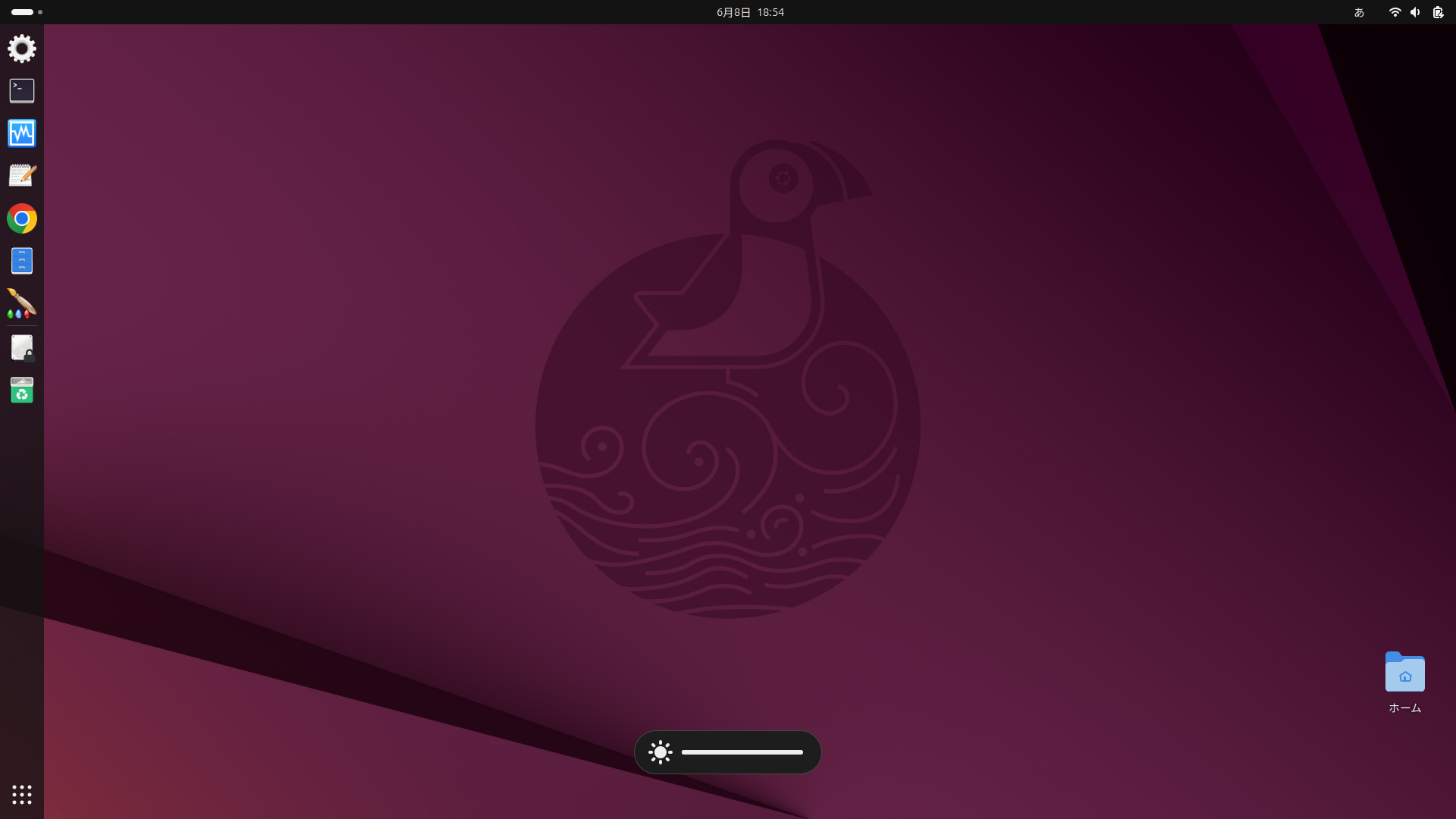1456x819 pixels.
Task: Open the Text Editor dock icon
Action: (x=21, y=175)
